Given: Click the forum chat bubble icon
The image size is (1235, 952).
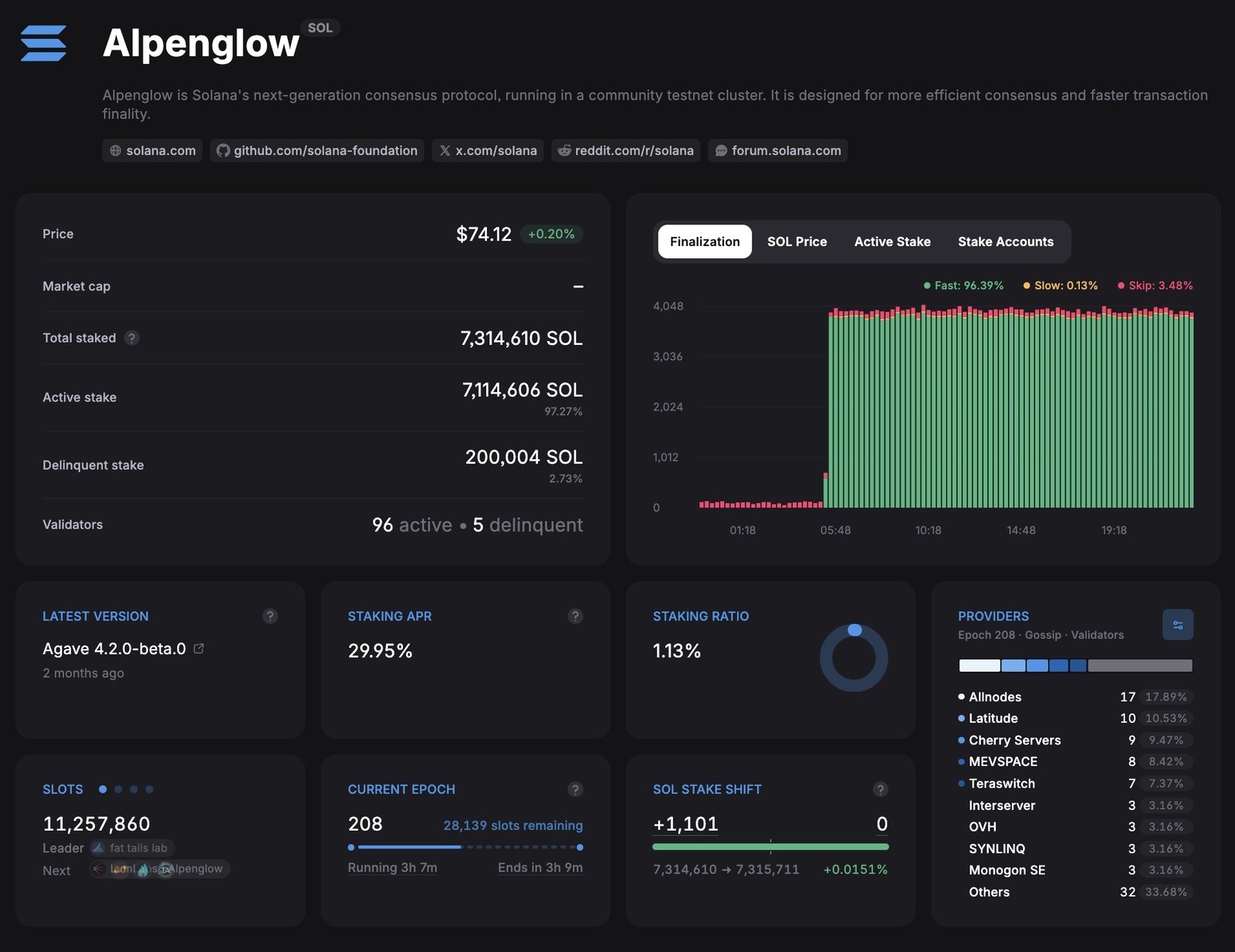Looking at the screenshot, I should click(x=721, y=150).
